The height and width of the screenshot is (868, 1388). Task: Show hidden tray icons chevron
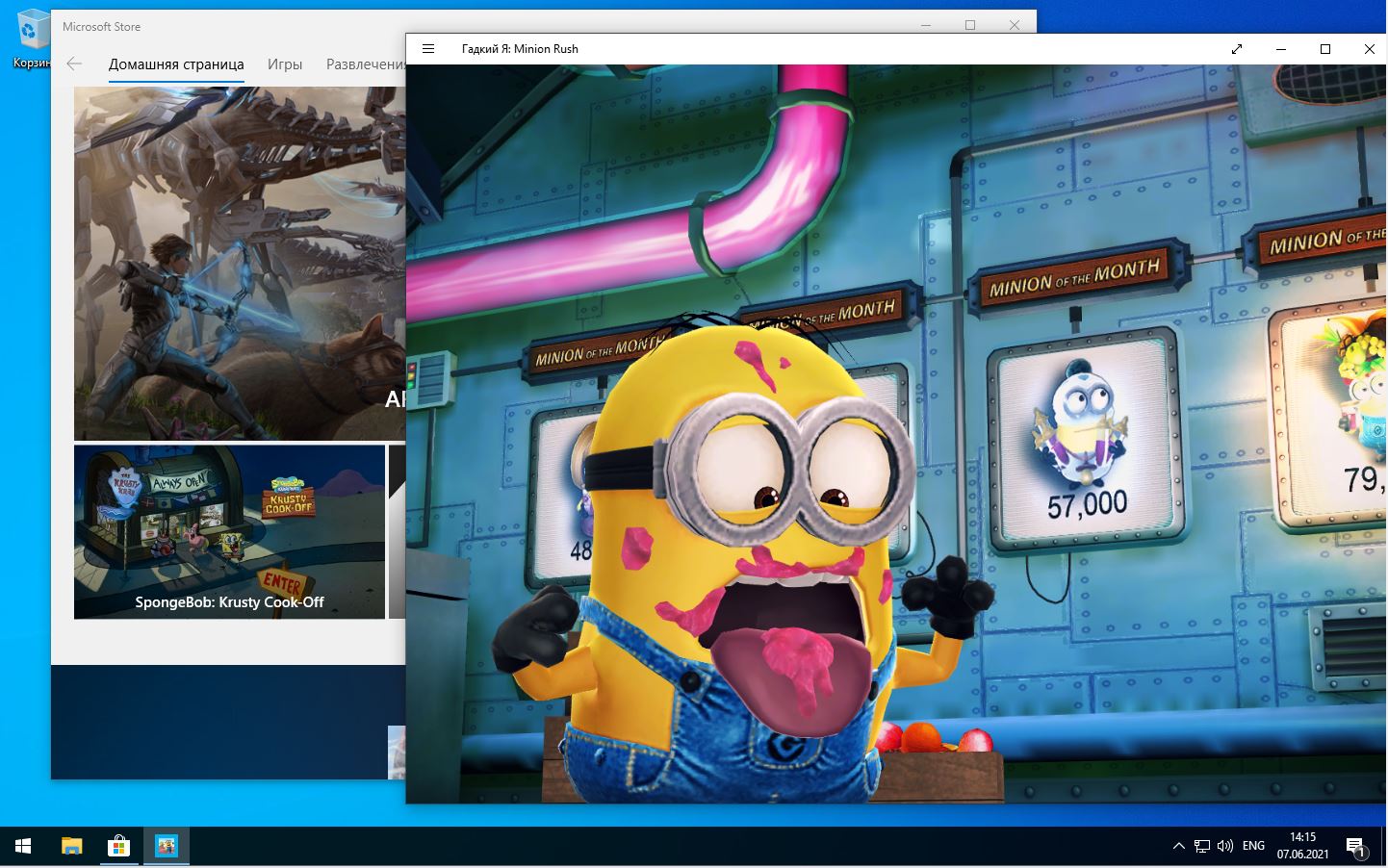1178,847
